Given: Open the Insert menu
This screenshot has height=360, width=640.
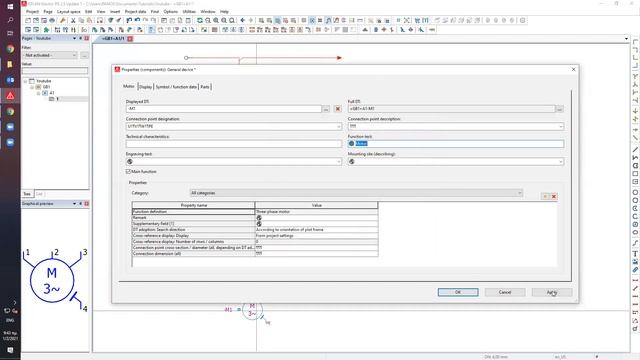Looking at the screenshot, I should 115,11.
